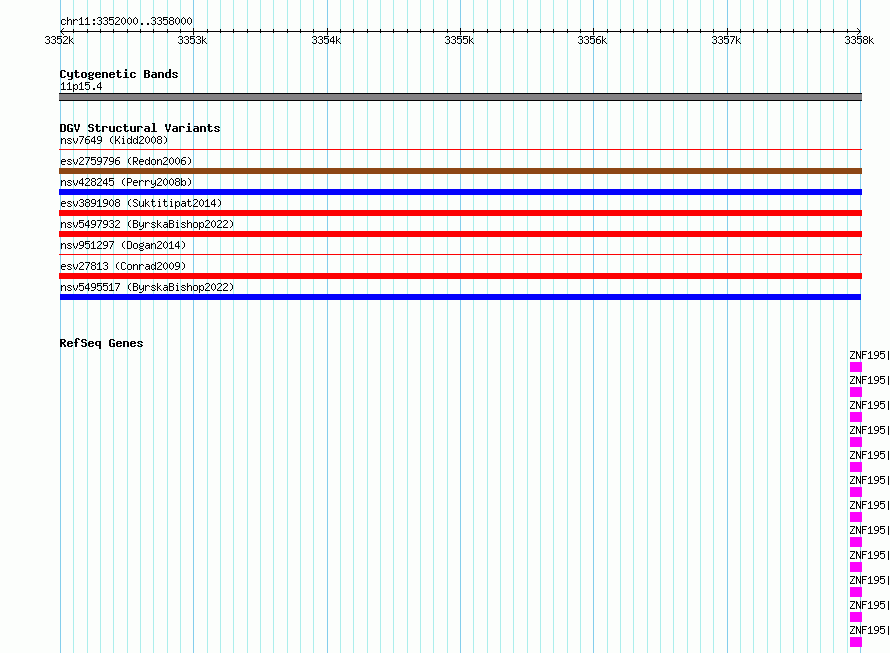Click the 3356k ruler label

(x=592, y=40)
